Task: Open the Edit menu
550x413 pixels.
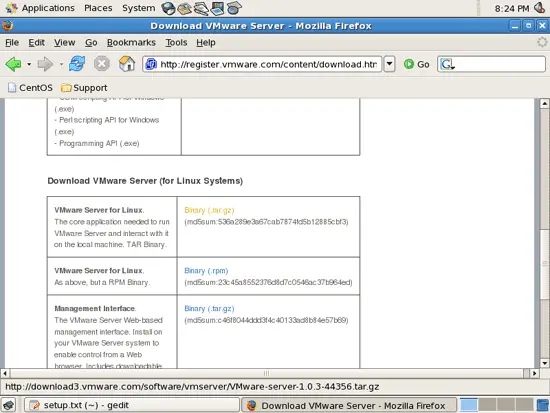Action: pos(36,42)
